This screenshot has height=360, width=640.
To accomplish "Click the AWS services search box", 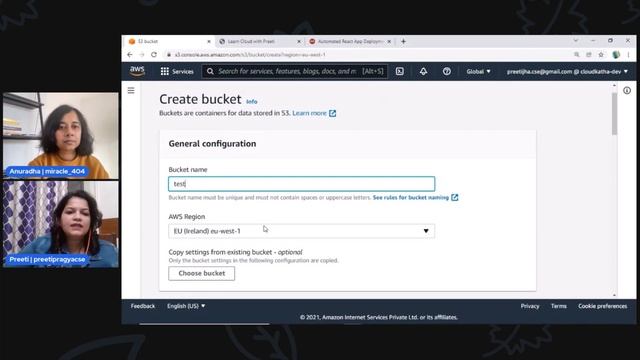I will pyautogui.click(x=294, y=71).
